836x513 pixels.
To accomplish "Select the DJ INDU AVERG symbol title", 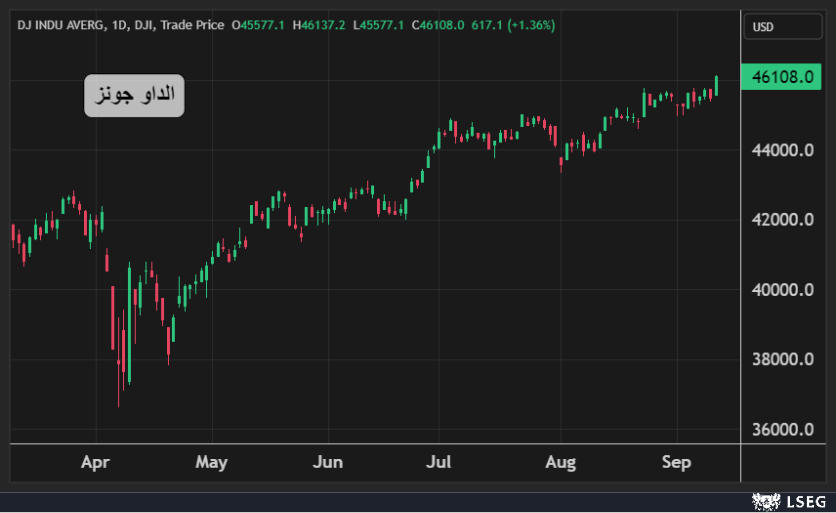I will click(x=62, y=24).
